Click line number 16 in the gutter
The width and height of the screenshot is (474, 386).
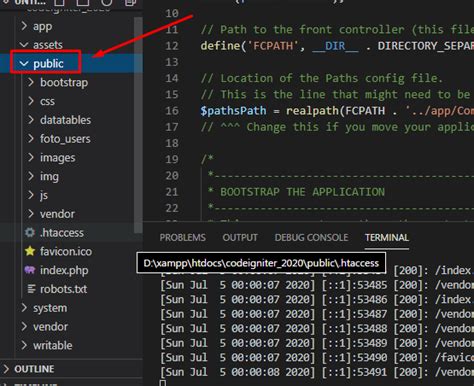pos(172,111)
